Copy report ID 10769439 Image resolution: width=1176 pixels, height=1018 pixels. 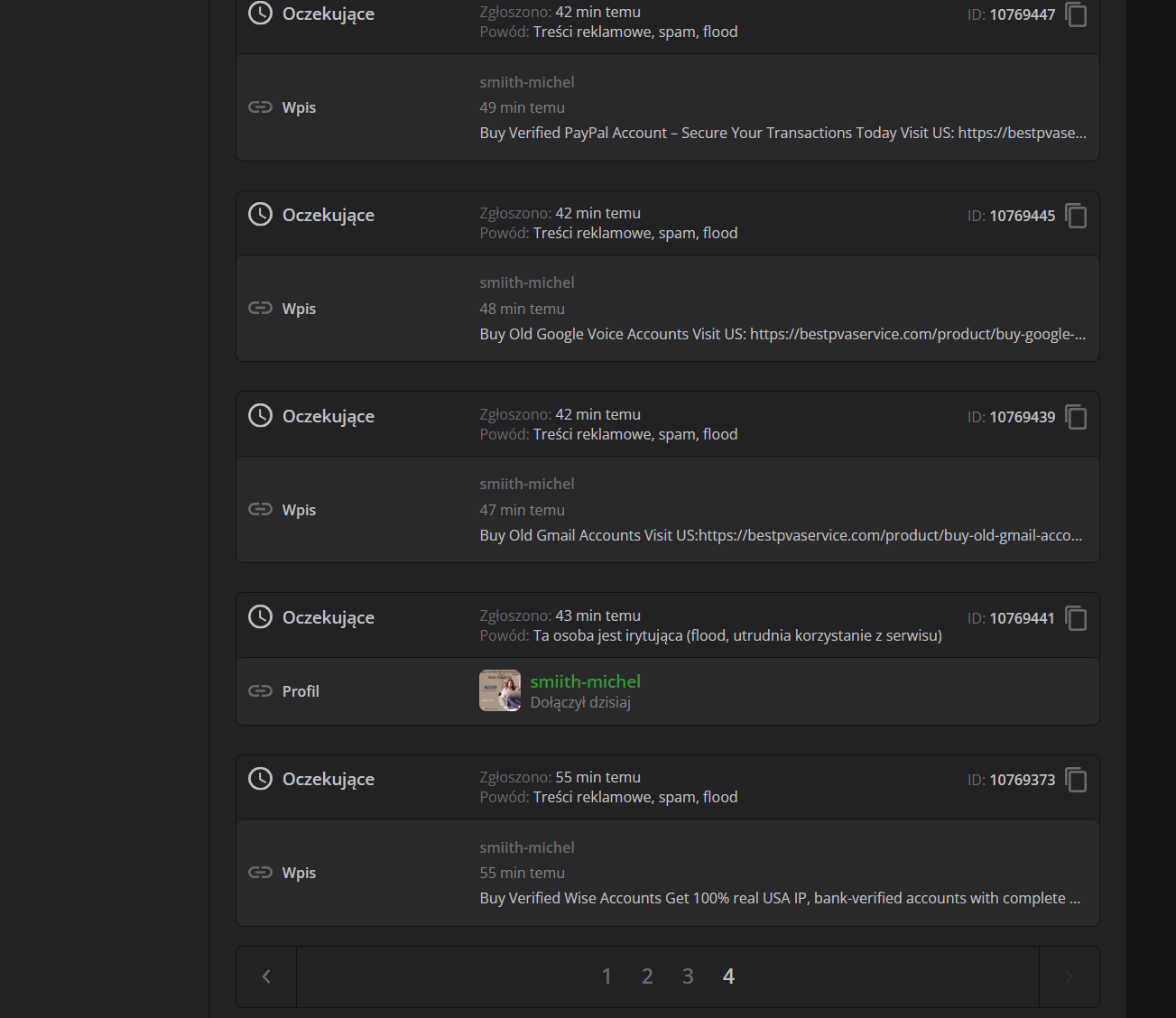[x=1076, y=417]
